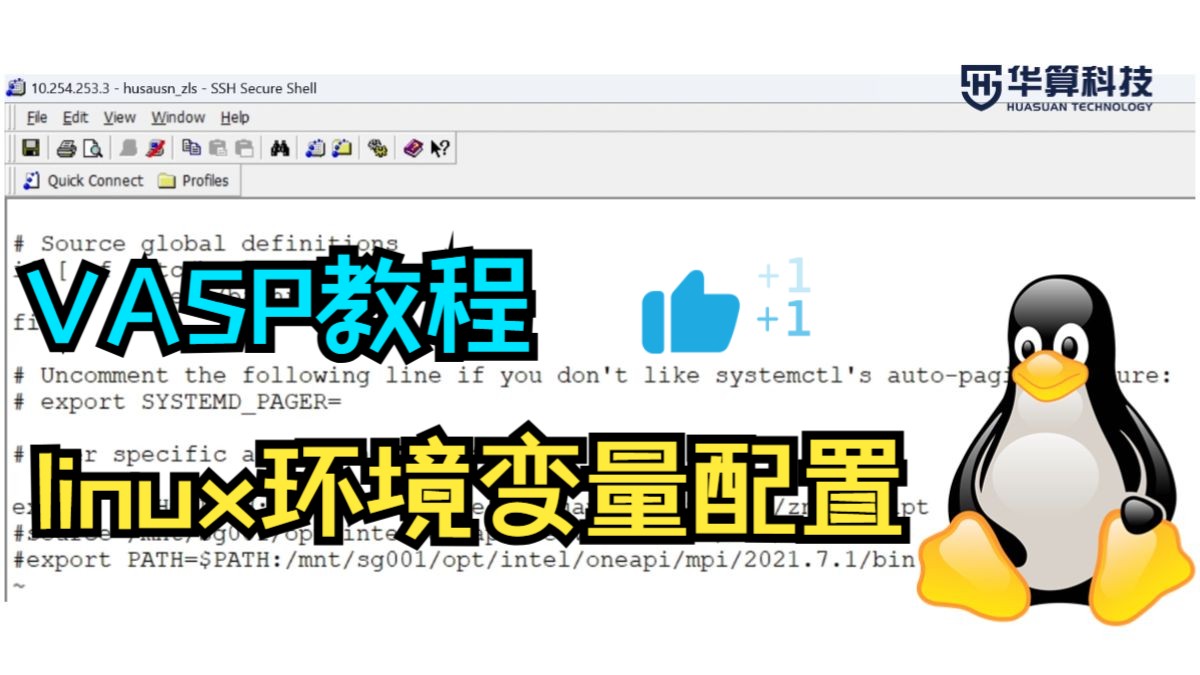Screen dimensions: 1200x675
Task: Expand the Profiles folder dropdown
Action: click(x=194, y=181)
